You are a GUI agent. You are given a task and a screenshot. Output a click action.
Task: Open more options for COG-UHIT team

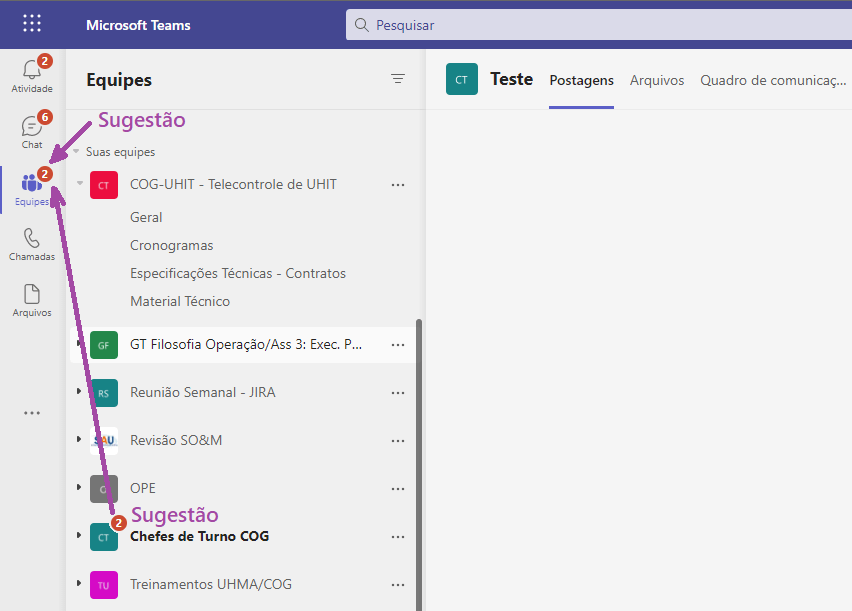(398, 185)
